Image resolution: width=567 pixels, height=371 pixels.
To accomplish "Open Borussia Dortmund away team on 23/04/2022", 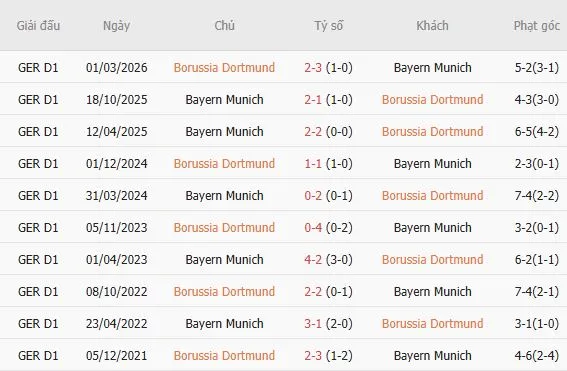I will click(432, 323).
